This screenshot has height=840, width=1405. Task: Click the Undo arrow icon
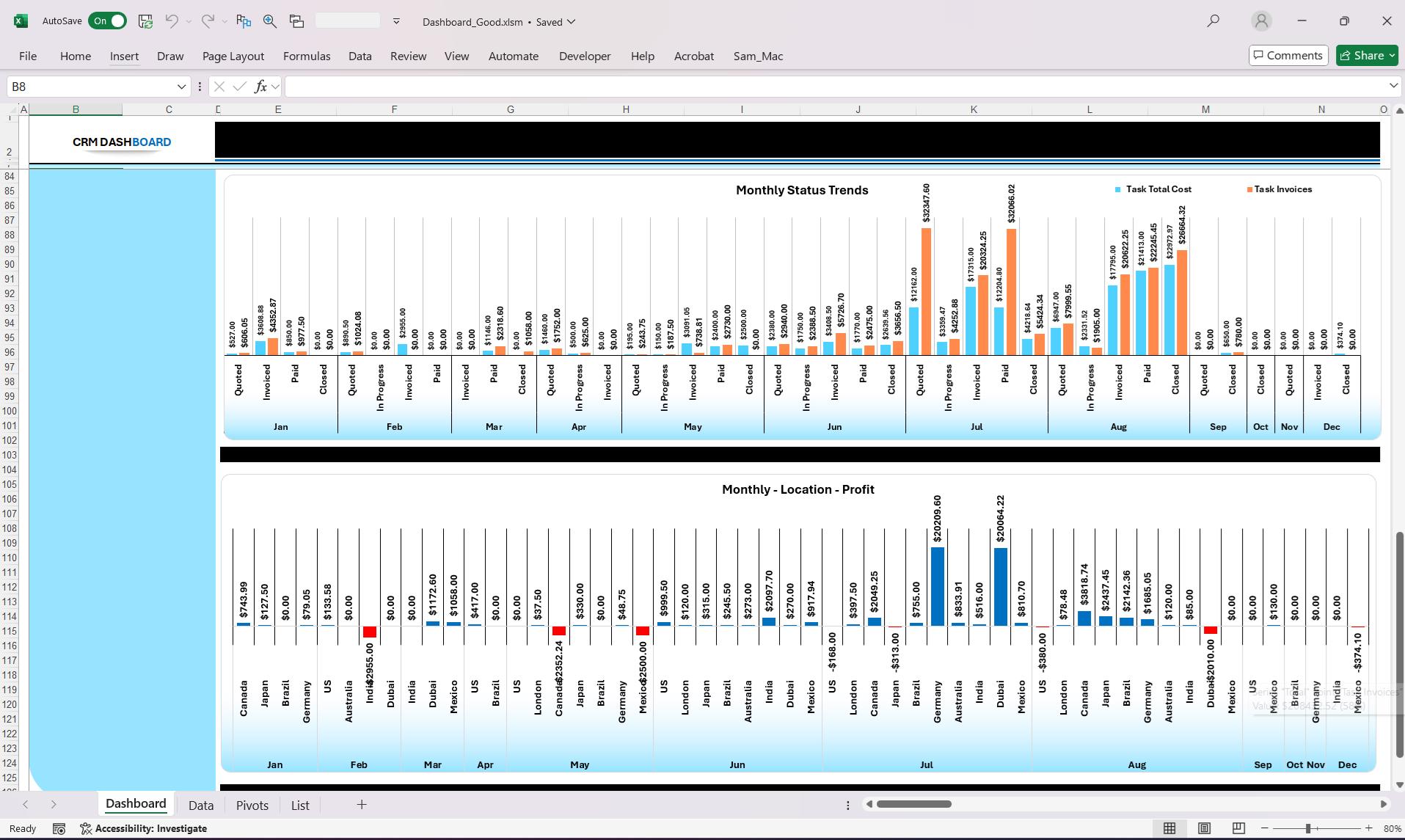tap(172, 21)
